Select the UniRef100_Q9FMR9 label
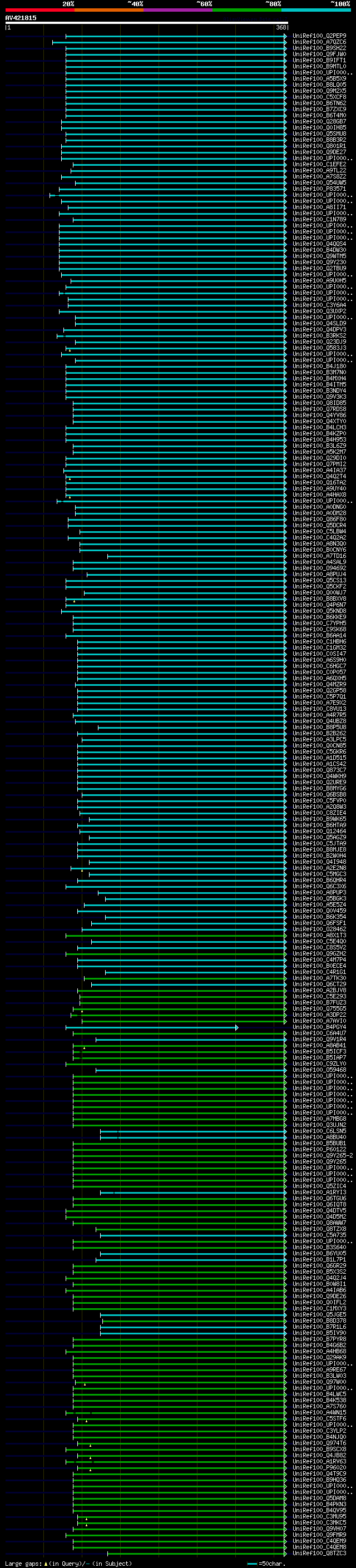The width and height of the screenshot is (356, 1568). coord(319,1535)
